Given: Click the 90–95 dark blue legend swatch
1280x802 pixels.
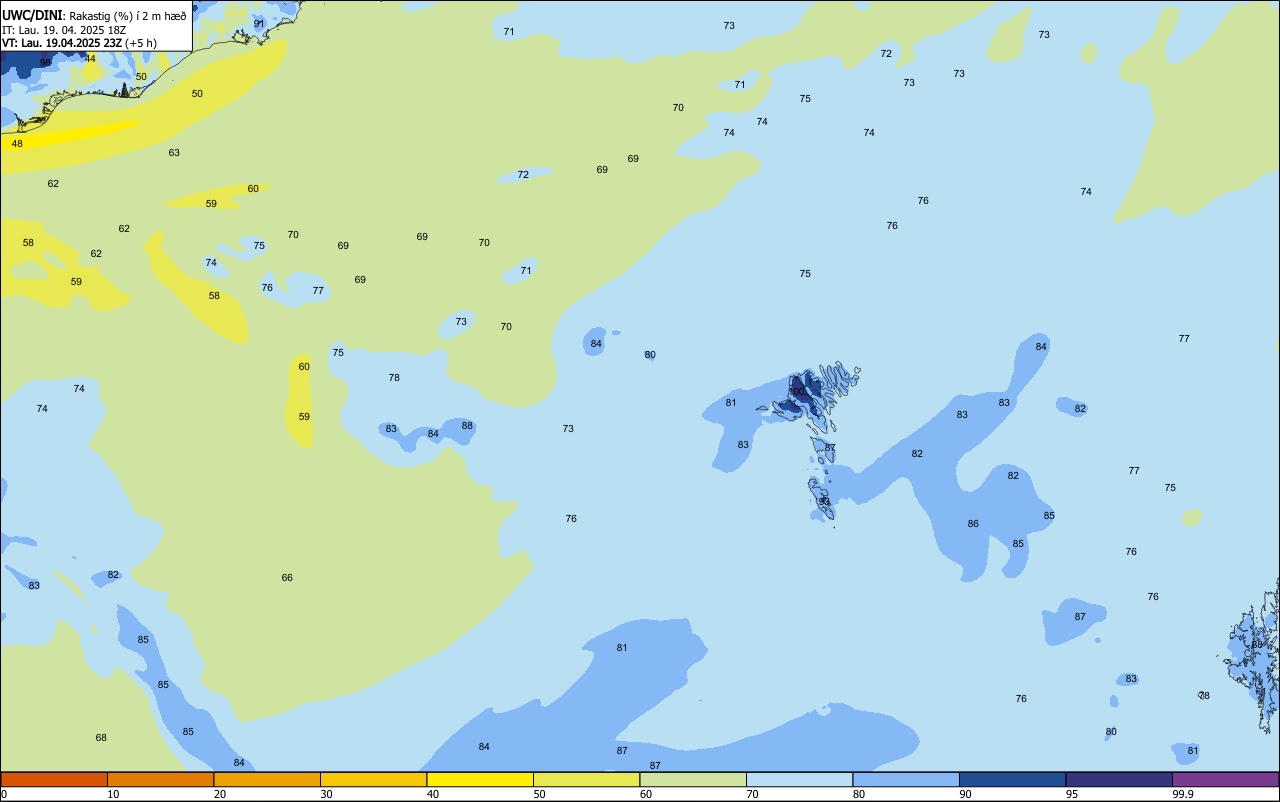Looking at the screenshot, I should coord(1012,779).
